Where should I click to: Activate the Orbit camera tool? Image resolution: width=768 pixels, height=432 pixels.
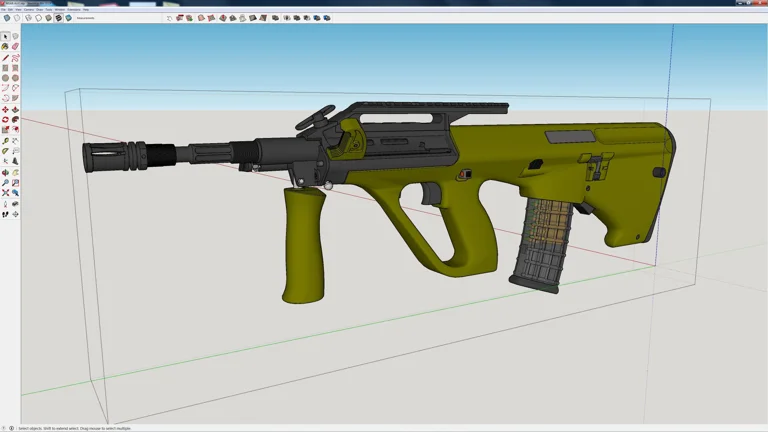tap(5, 173)
